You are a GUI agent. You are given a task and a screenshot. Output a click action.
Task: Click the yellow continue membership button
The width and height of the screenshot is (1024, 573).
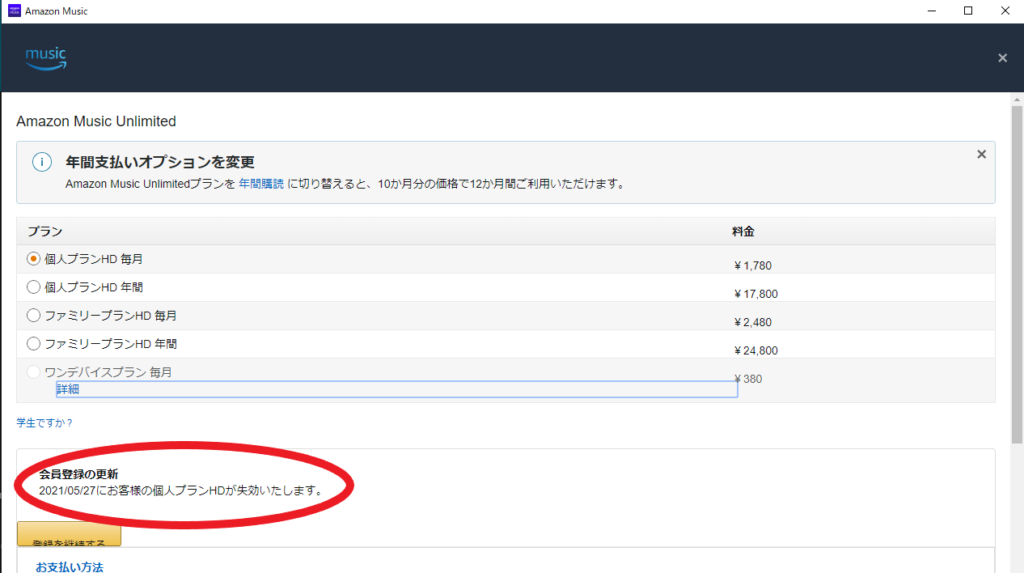69,534
